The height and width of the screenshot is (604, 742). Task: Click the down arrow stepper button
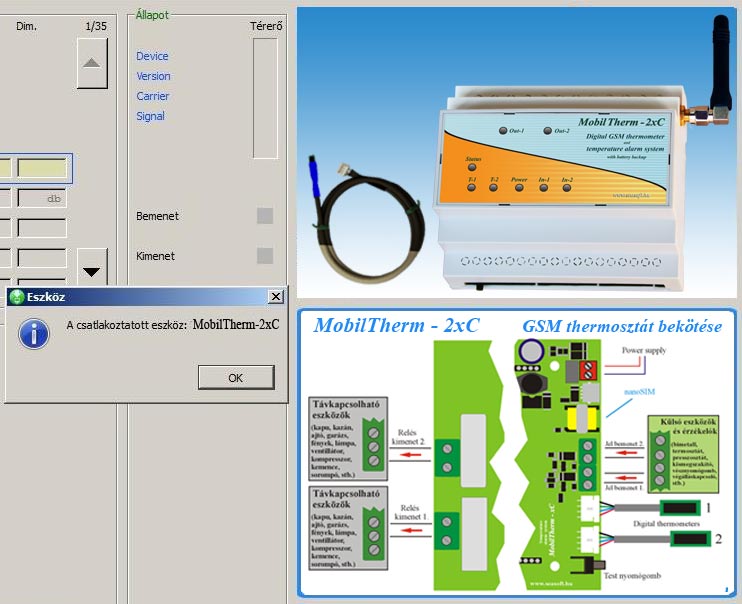tap(92, 268)
